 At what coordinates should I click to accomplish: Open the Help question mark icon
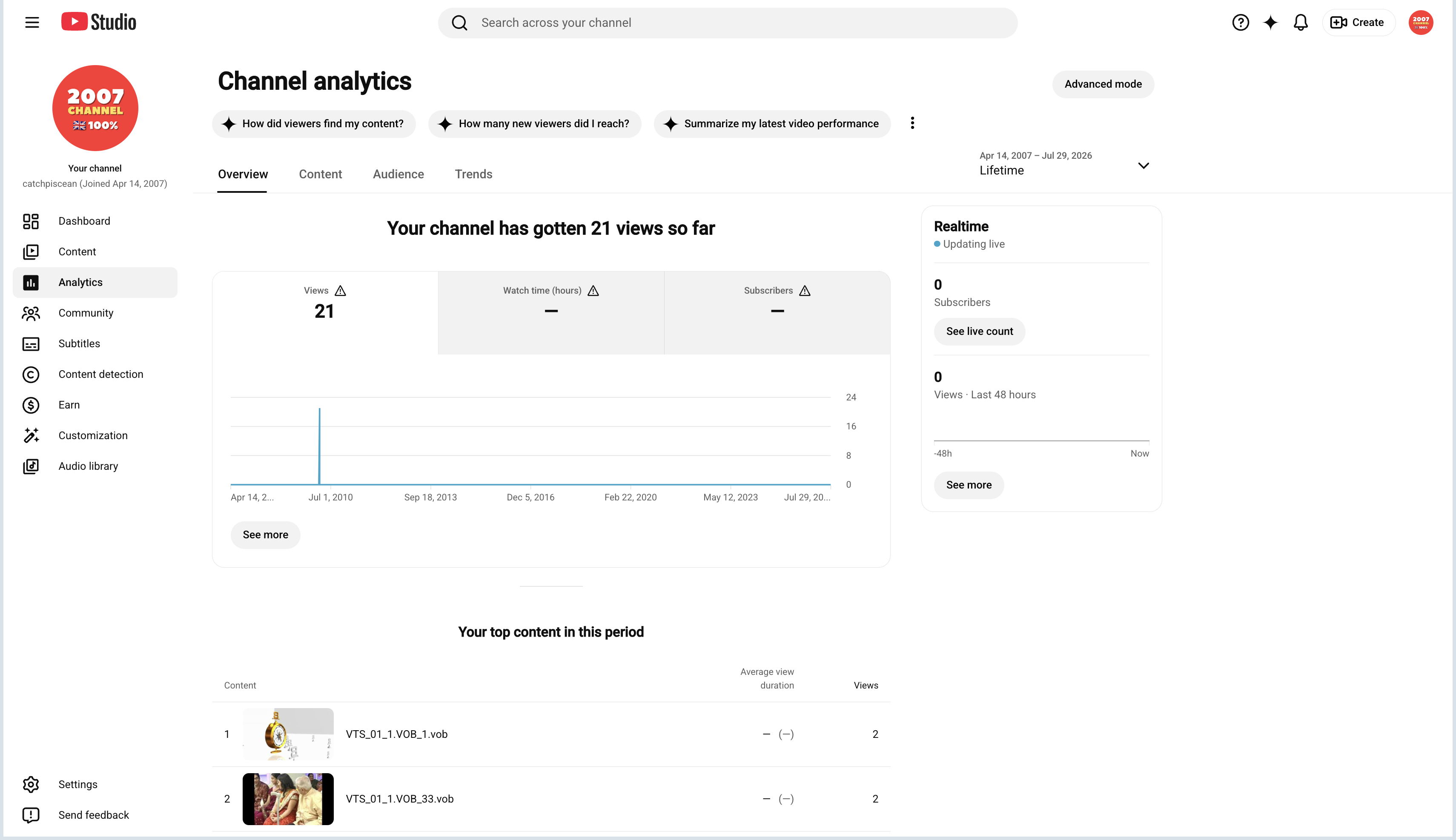pyautogui.click(x=1240, y=23)
